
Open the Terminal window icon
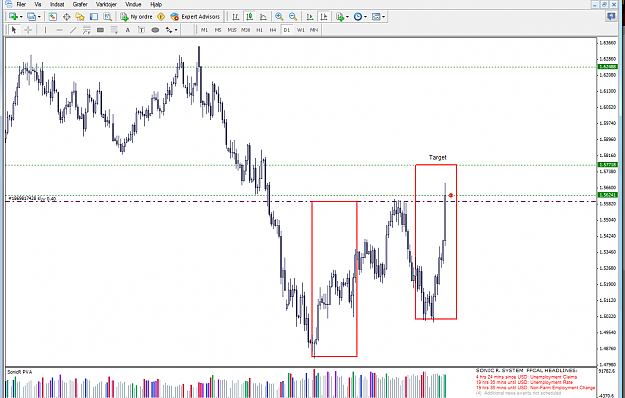point(94,17)
